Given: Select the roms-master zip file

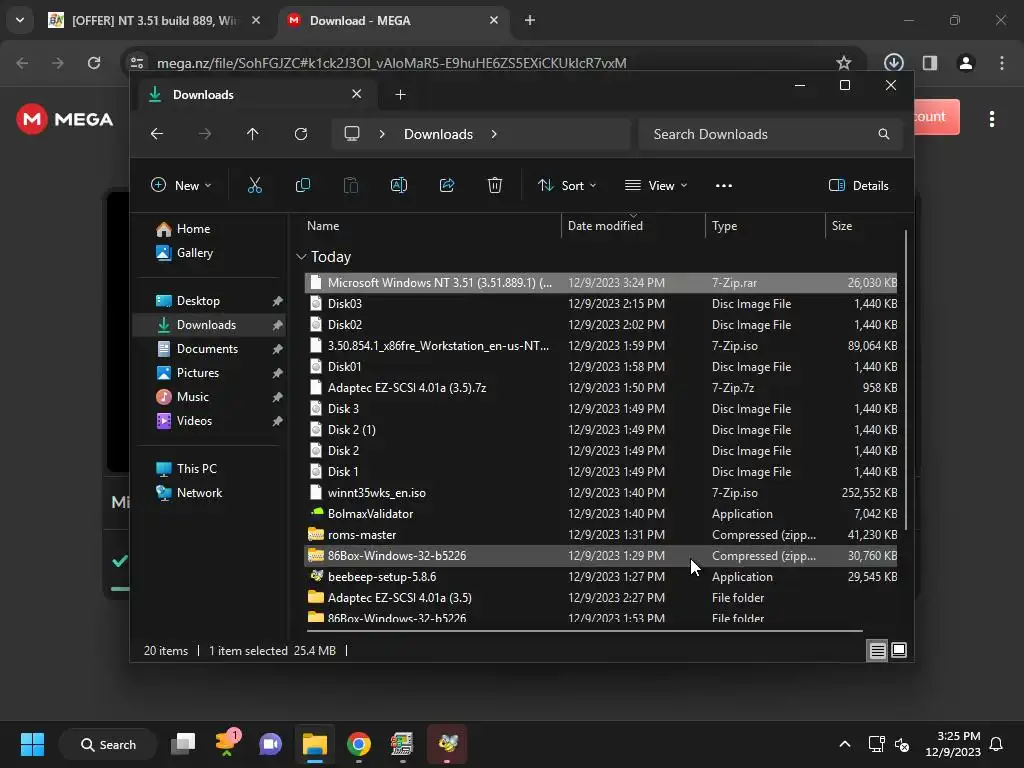Looking at the screenshot, I should [600, 534].
